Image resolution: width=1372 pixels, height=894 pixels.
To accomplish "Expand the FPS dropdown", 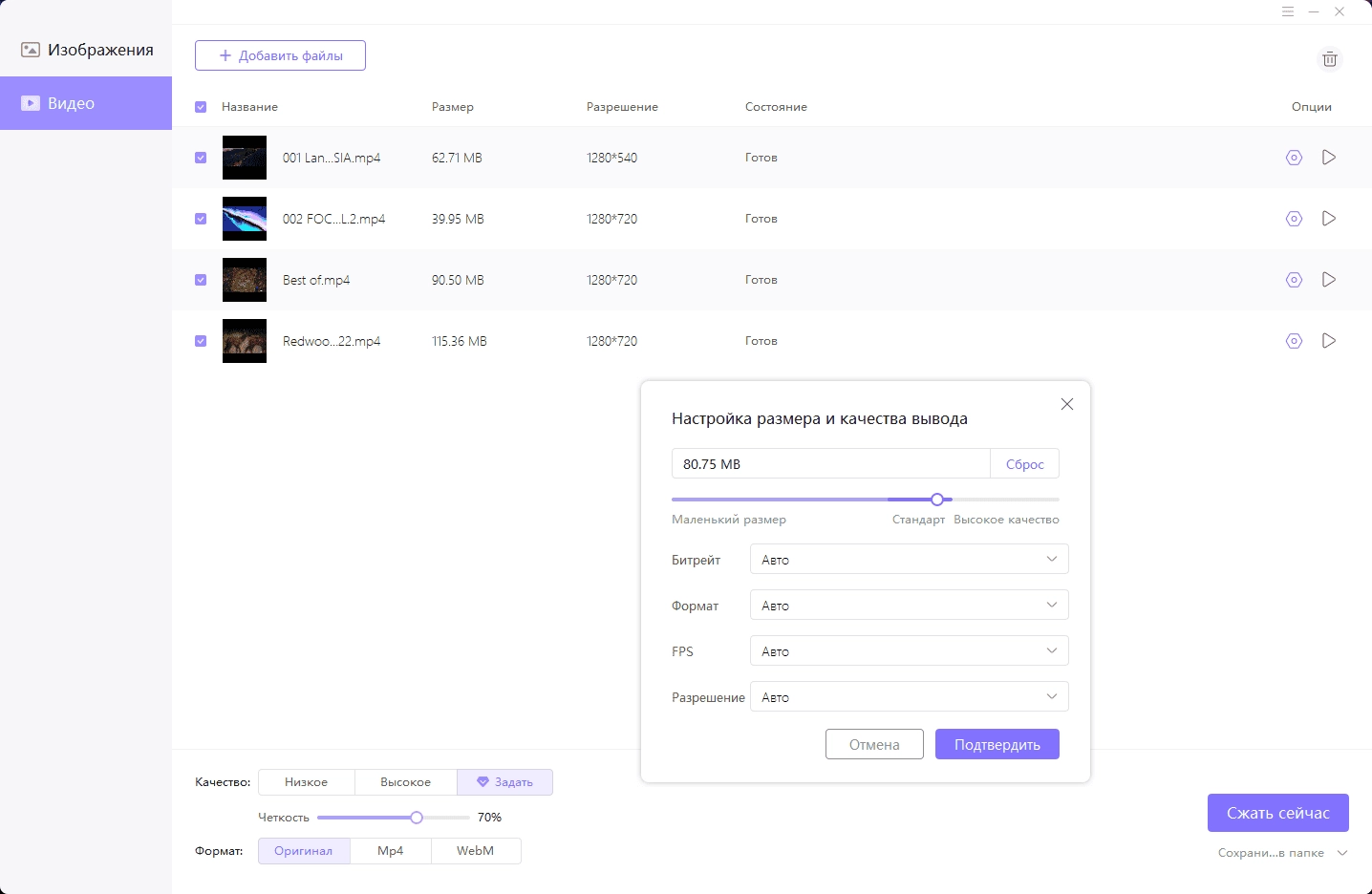I will point(909,650).
